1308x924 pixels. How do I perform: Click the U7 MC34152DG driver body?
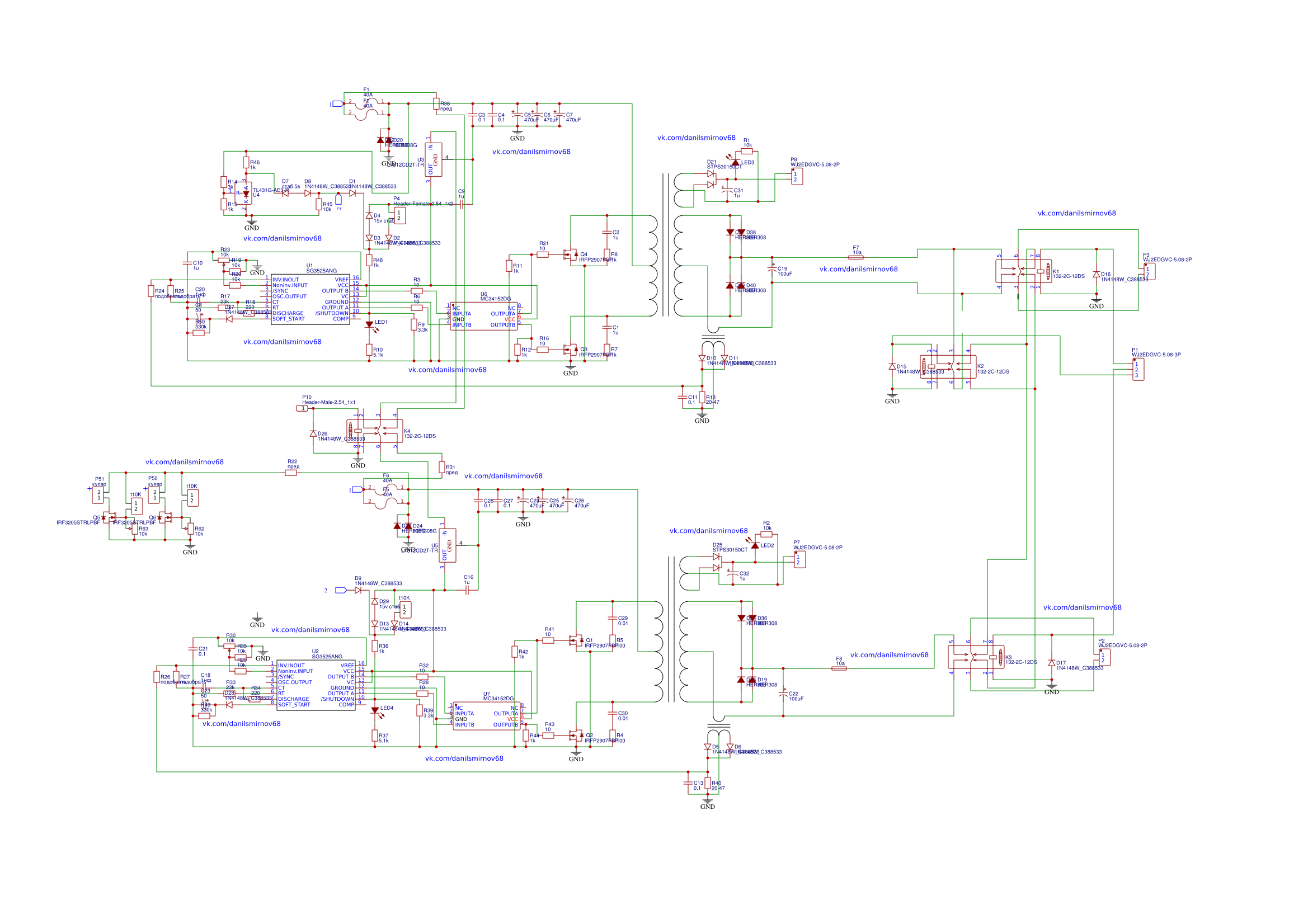[487, 716]
